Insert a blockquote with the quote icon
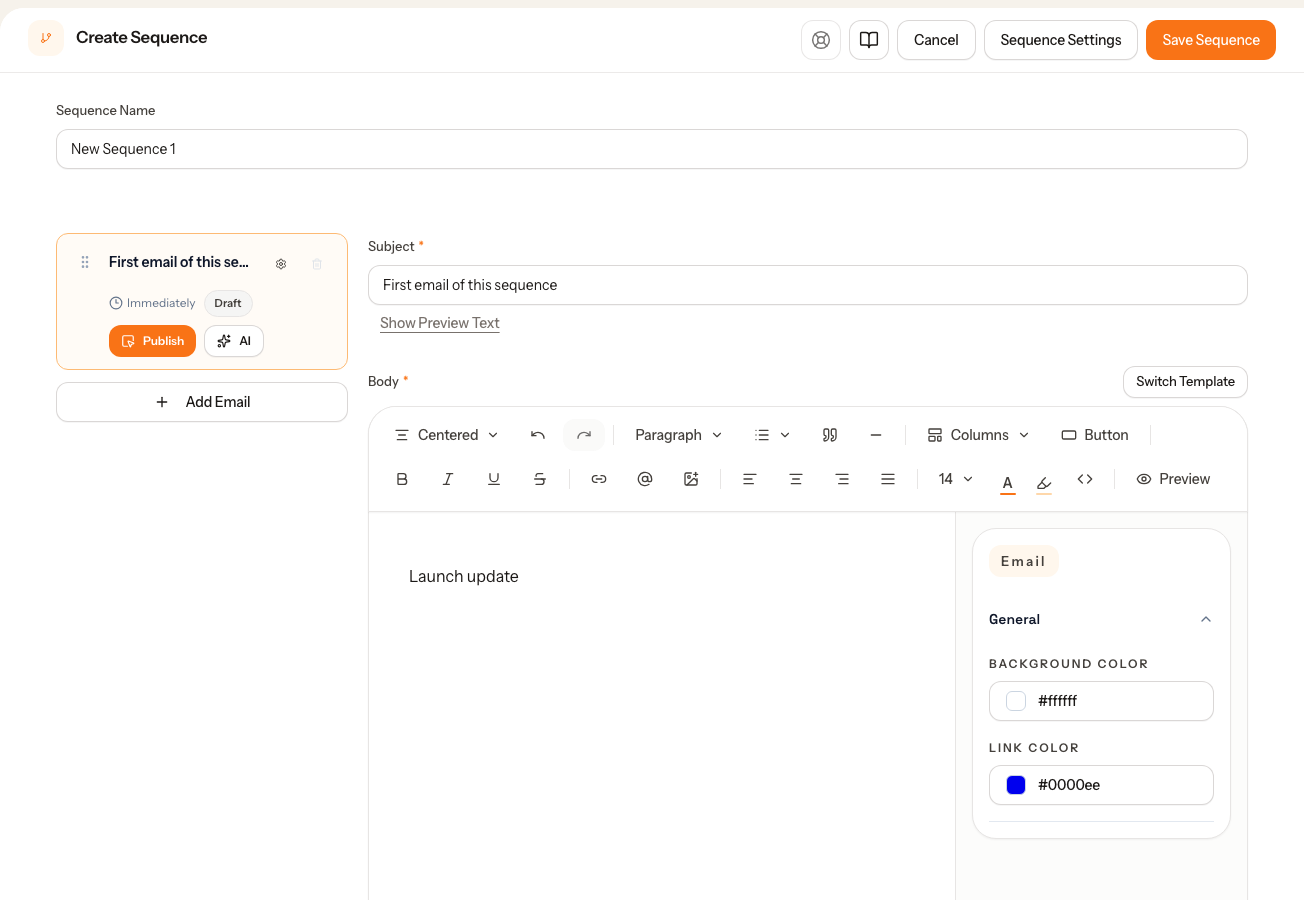The height and width of the screenshot is (900, 1304). point(829,435)
